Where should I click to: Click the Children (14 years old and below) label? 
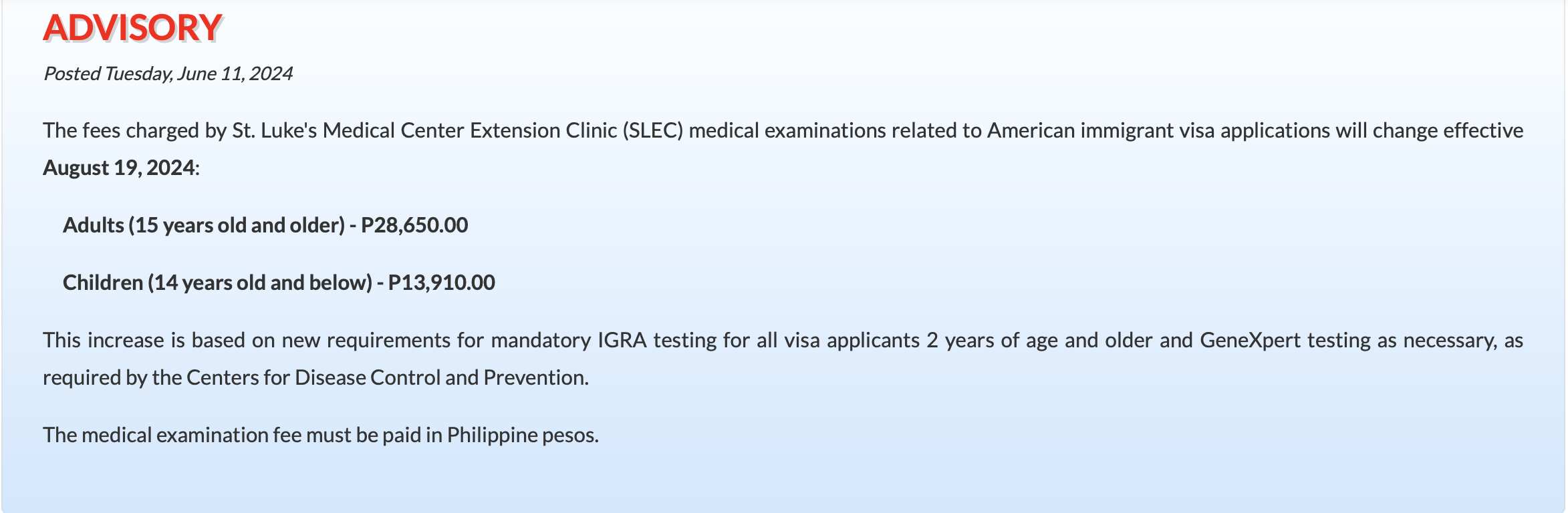click(x=217, y=283)
